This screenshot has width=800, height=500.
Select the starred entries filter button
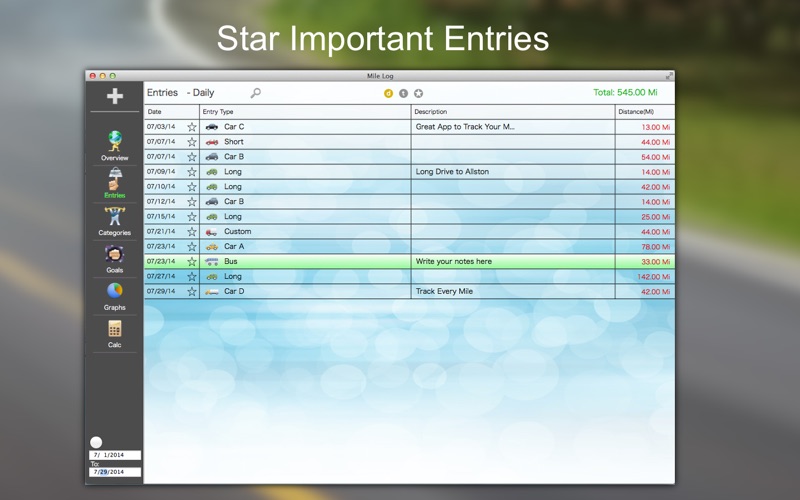(418, 93)
